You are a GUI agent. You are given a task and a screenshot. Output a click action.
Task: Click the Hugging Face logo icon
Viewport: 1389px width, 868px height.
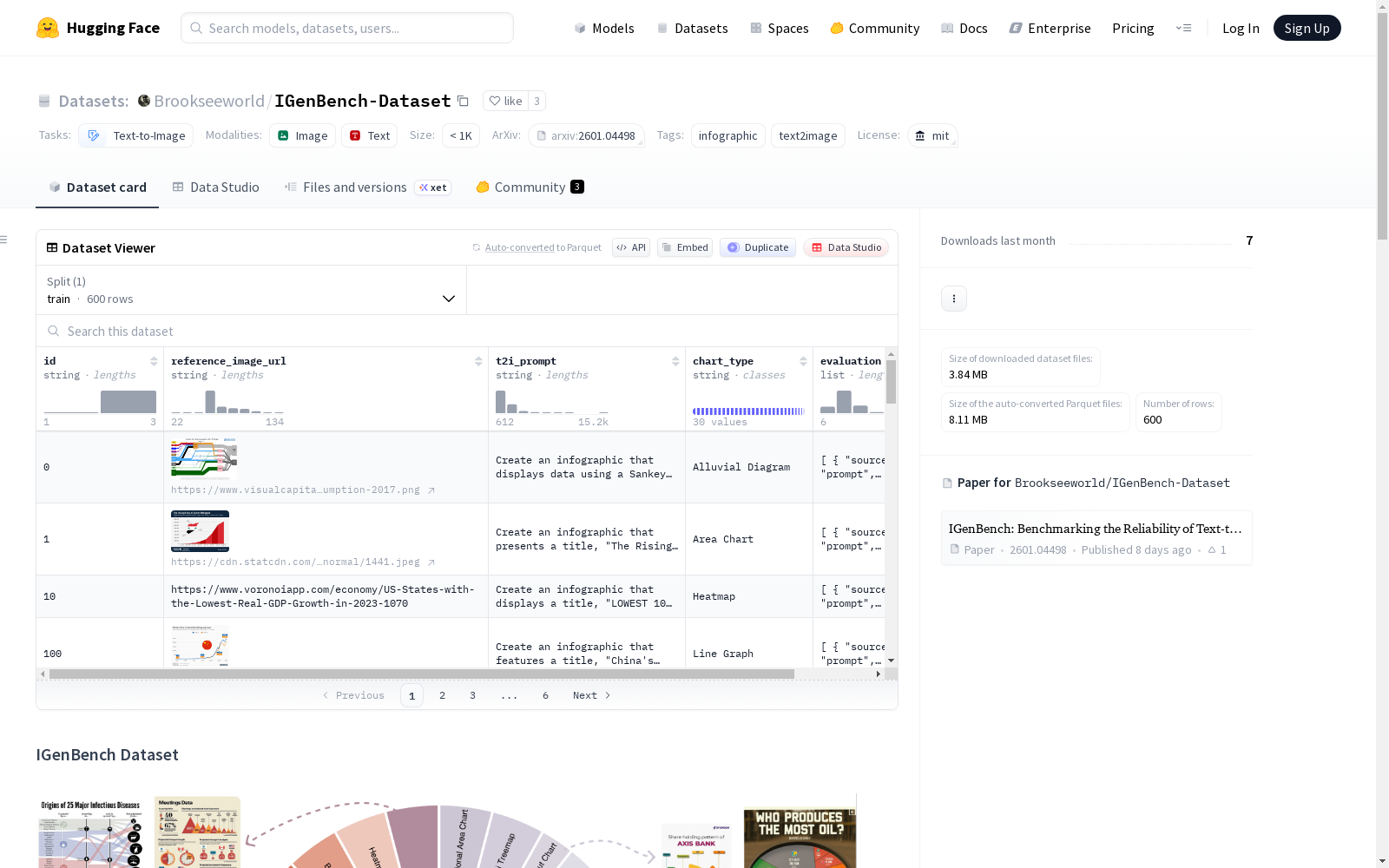pos(48,28)
